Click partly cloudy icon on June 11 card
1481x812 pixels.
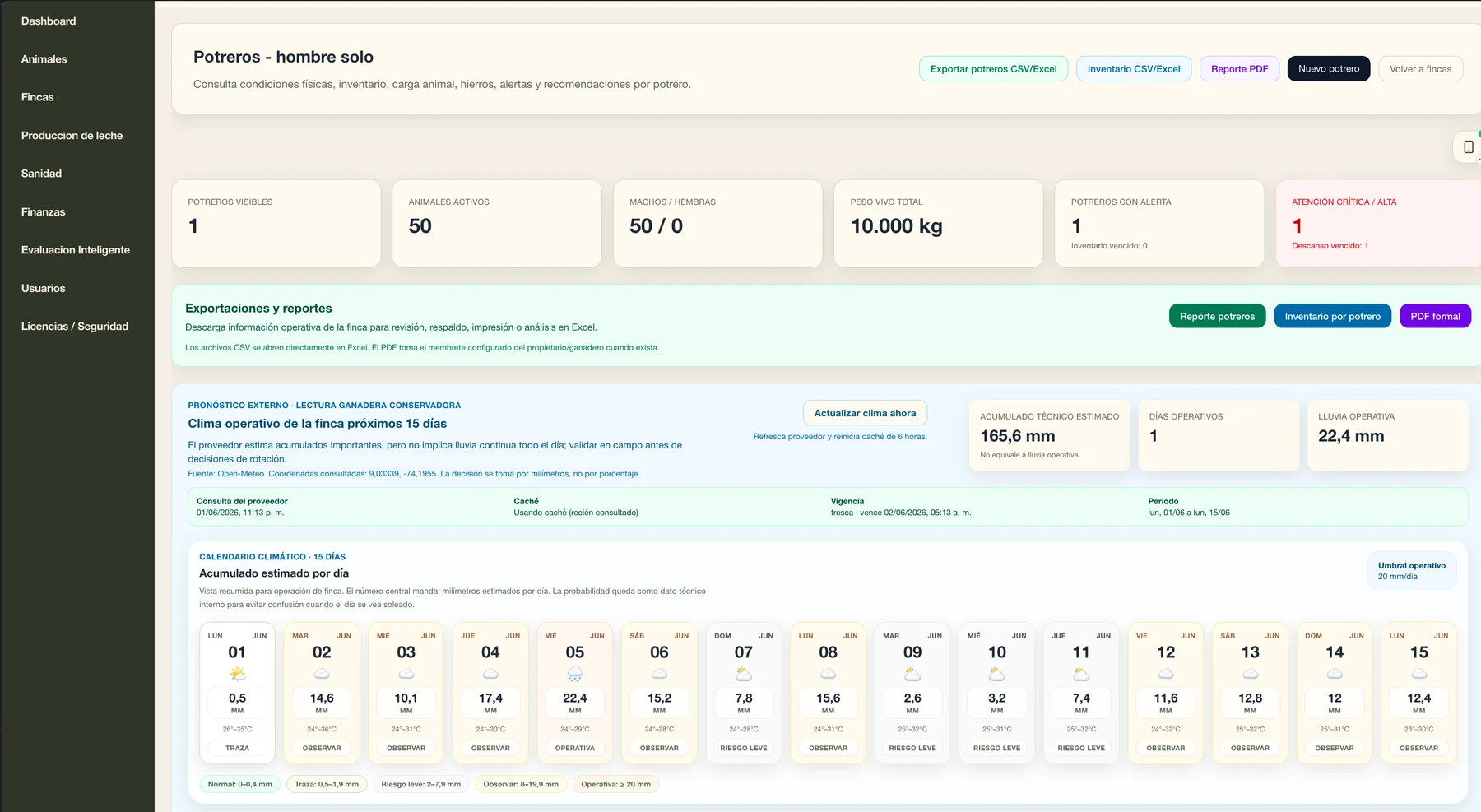coord(1081,675)
